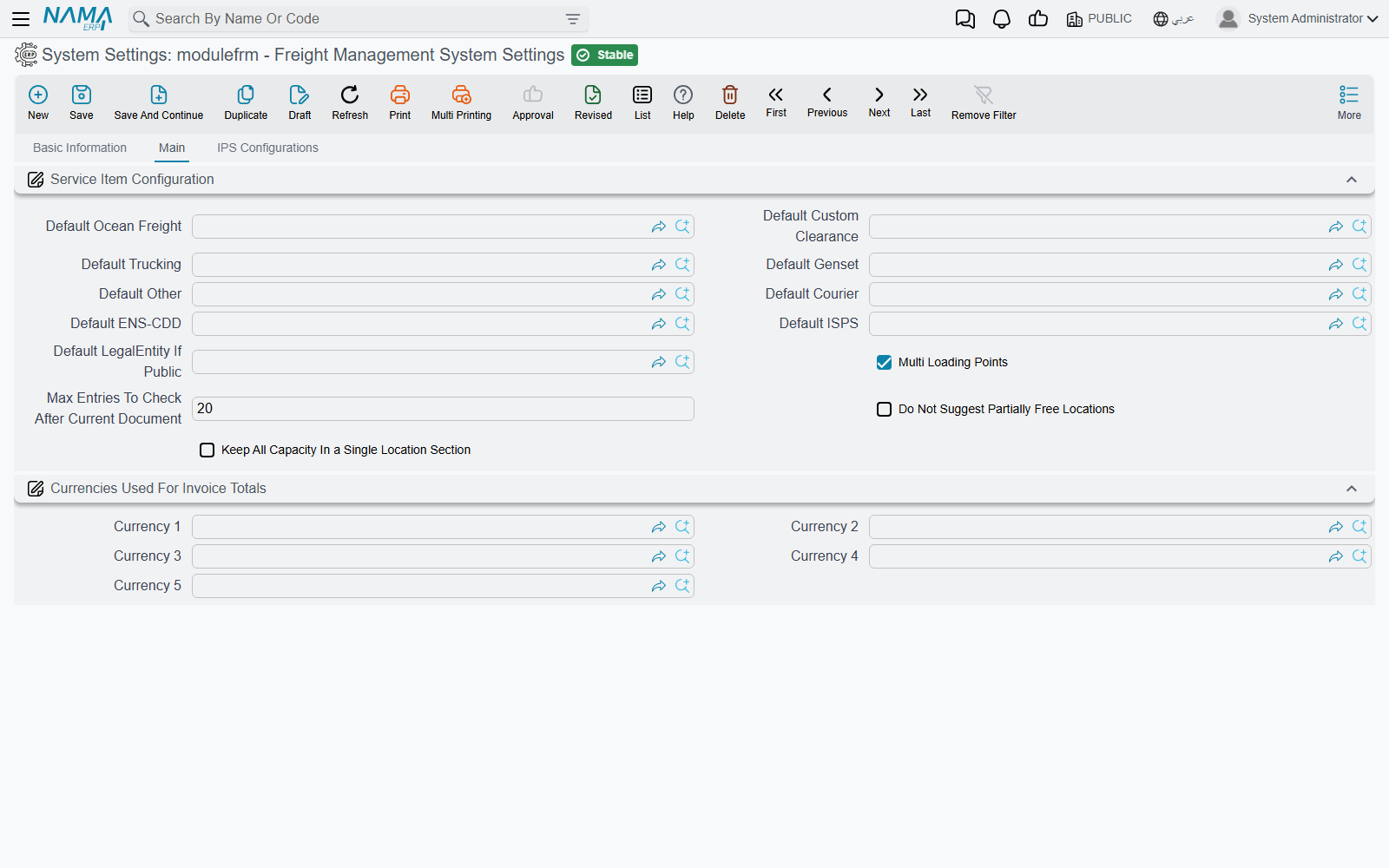
Task: Open the More actions menu
Action: [1349, 102]
